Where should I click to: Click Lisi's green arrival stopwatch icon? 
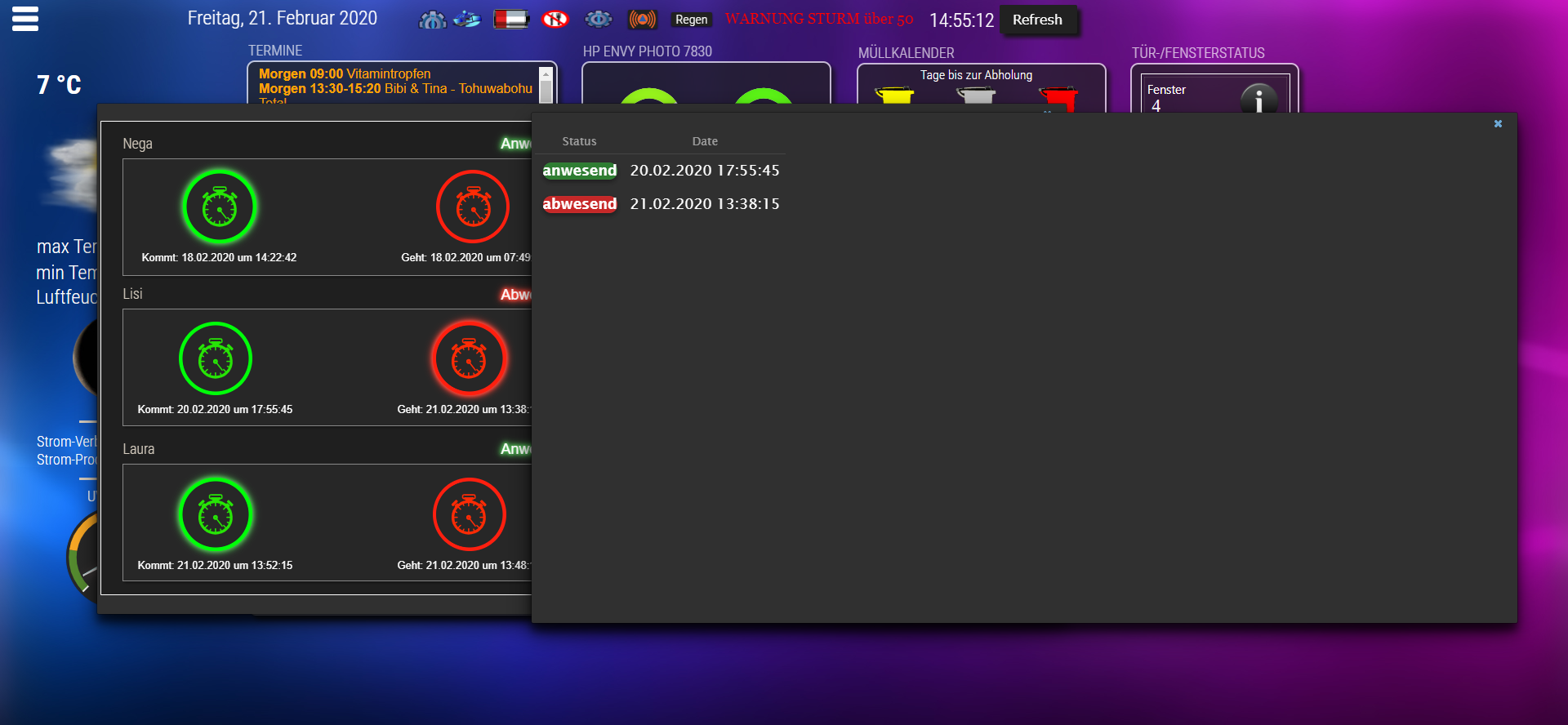click(216, 359)
